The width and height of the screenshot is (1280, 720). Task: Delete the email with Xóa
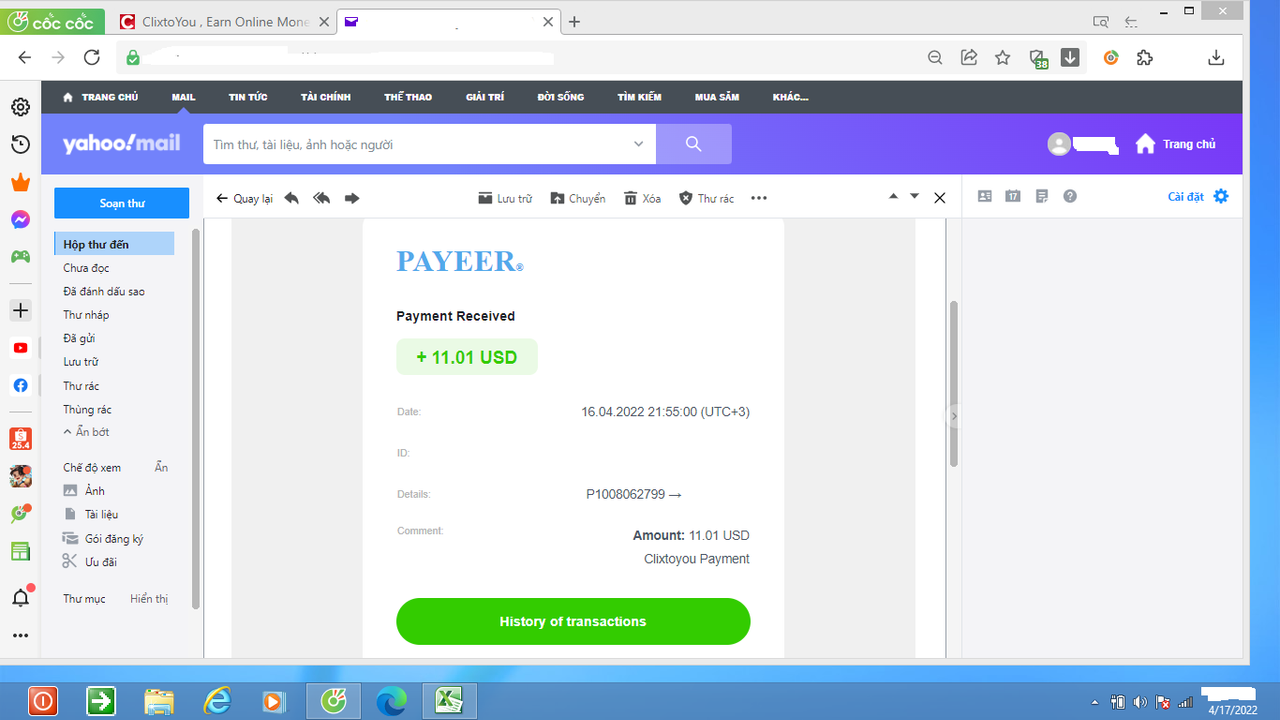(x=642, y=198)
